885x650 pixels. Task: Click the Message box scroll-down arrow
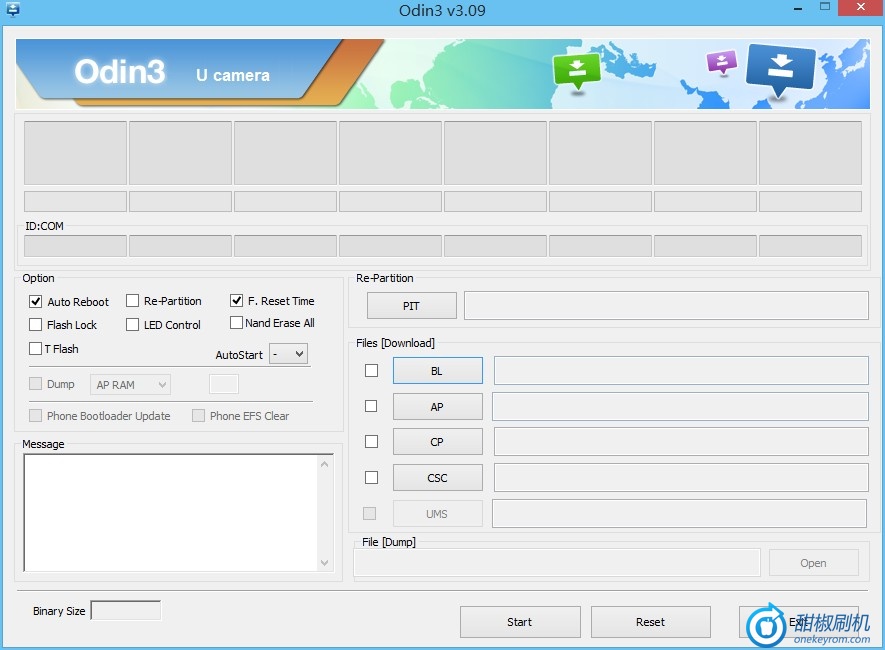pyautogui.click(x=325, y=563)
